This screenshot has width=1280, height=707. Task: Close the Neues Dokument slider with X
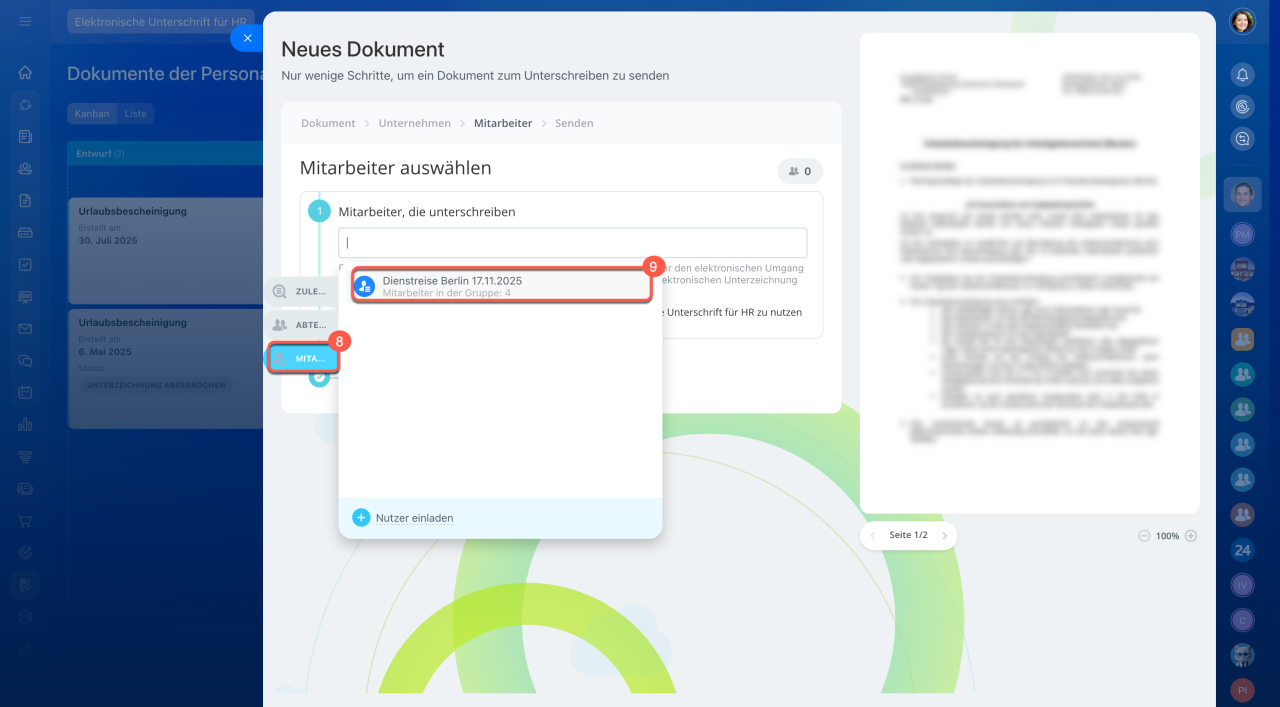247,38
